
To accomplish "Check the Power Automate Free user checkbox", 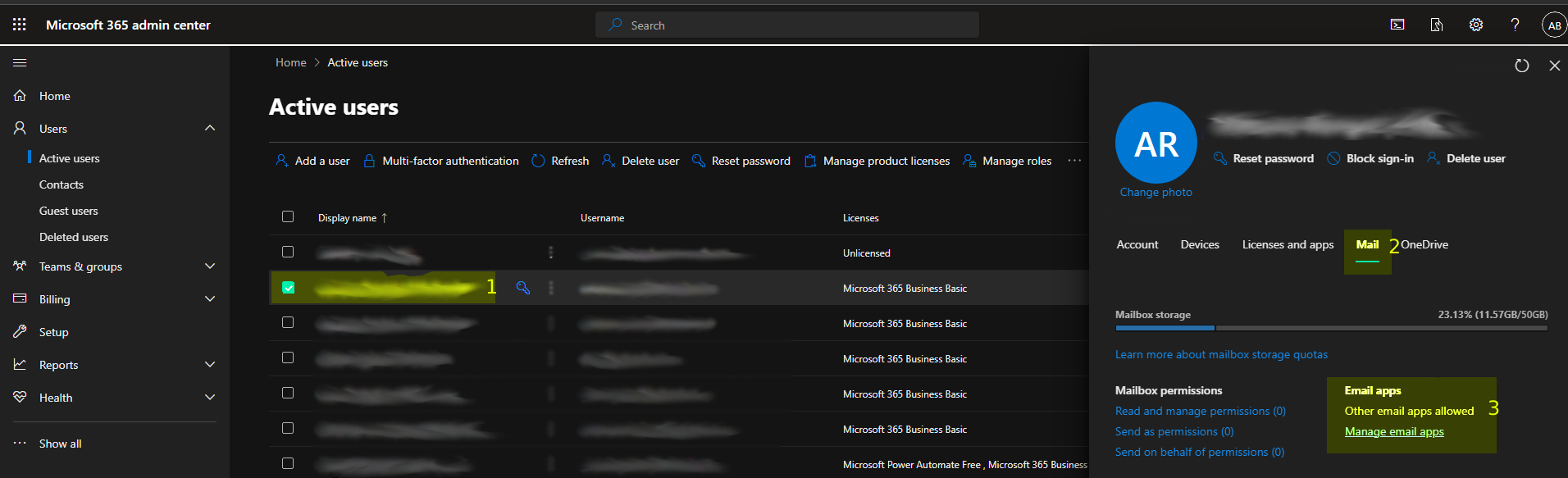I will coord(288,463).
